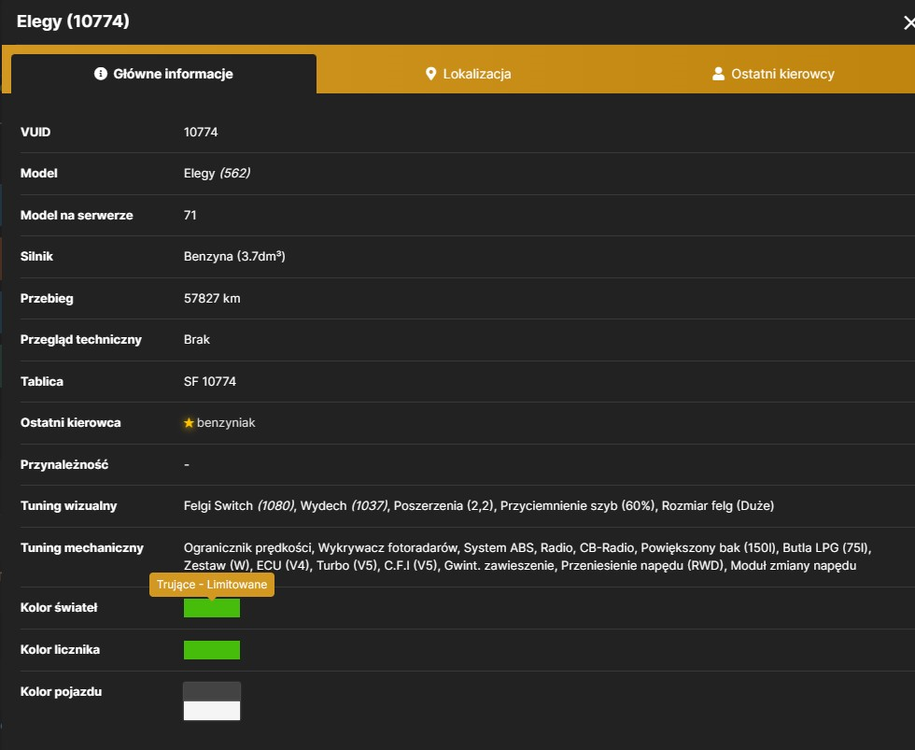This screenshot has width=915, height=750.
Task: Click the mileage value 57827 km
Action: (x=212, y=298)
